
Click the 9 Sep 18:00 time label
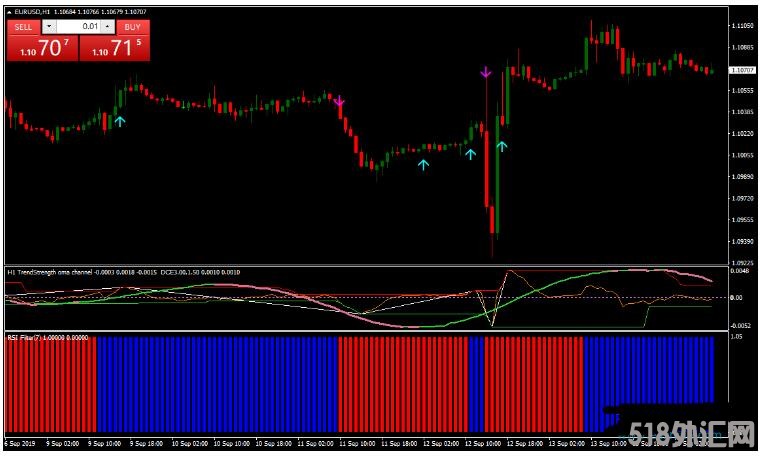pos(146,444)
